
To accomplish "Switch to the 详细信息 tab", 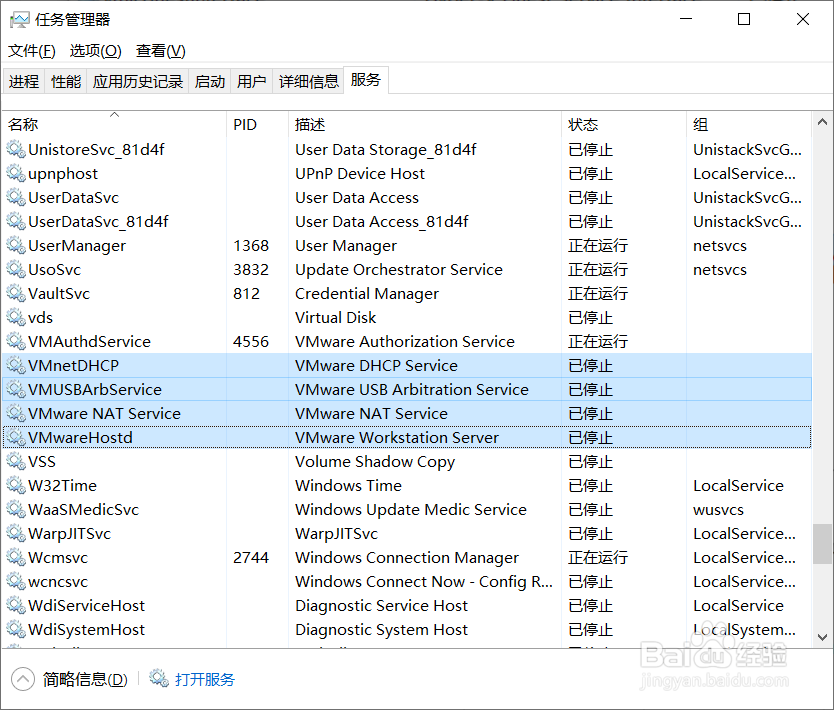I will click(309, 82).
